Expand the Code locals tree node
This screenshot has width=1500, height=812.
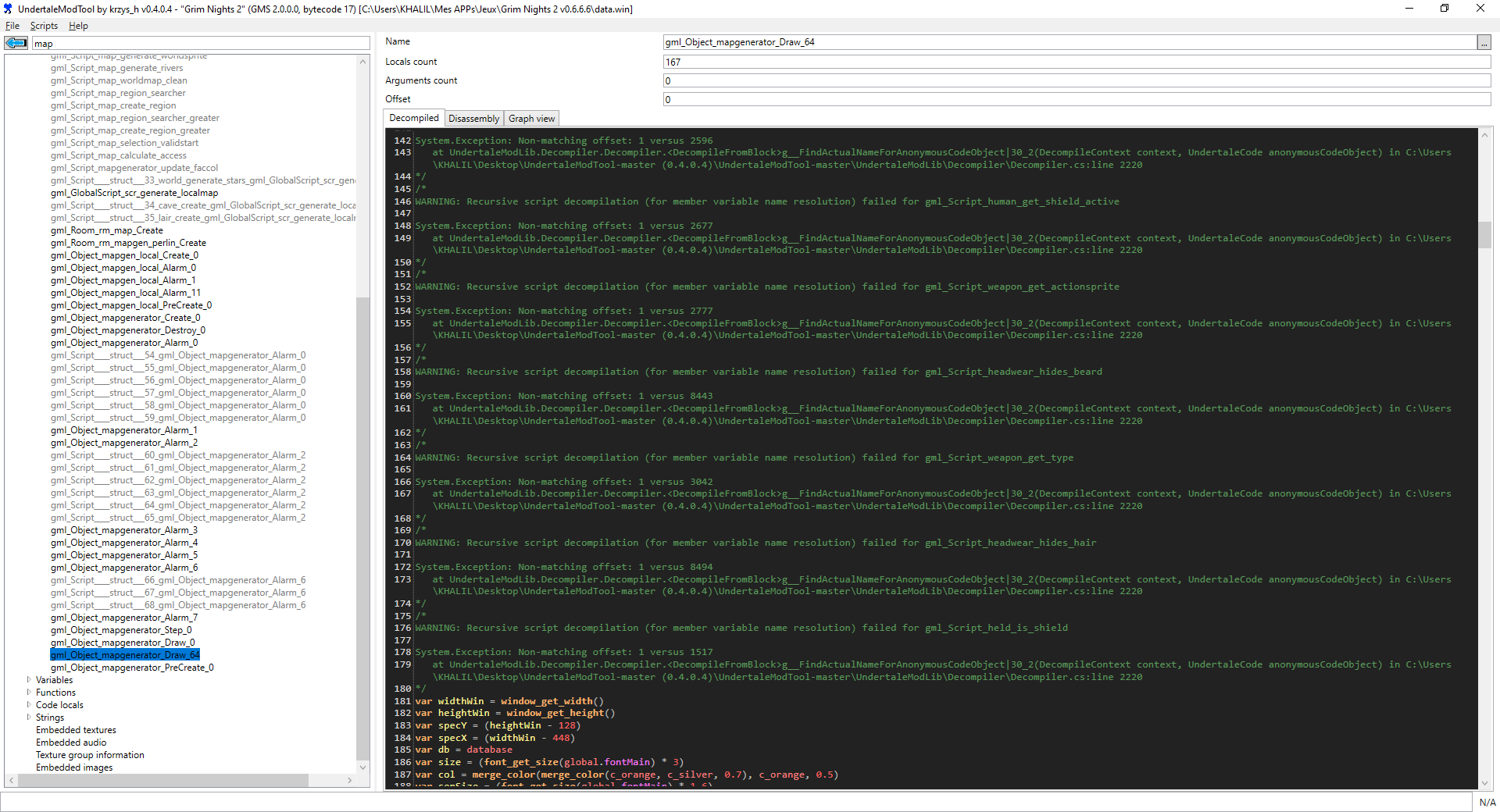[29, 705]
